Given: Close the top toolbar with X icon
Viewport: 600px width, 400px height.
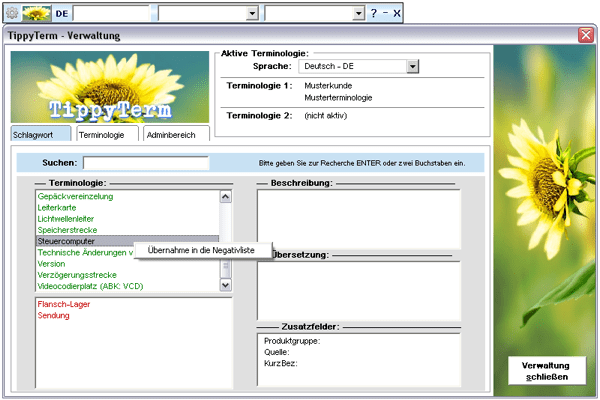Looking at the screenshot, I should pos(397,14).
